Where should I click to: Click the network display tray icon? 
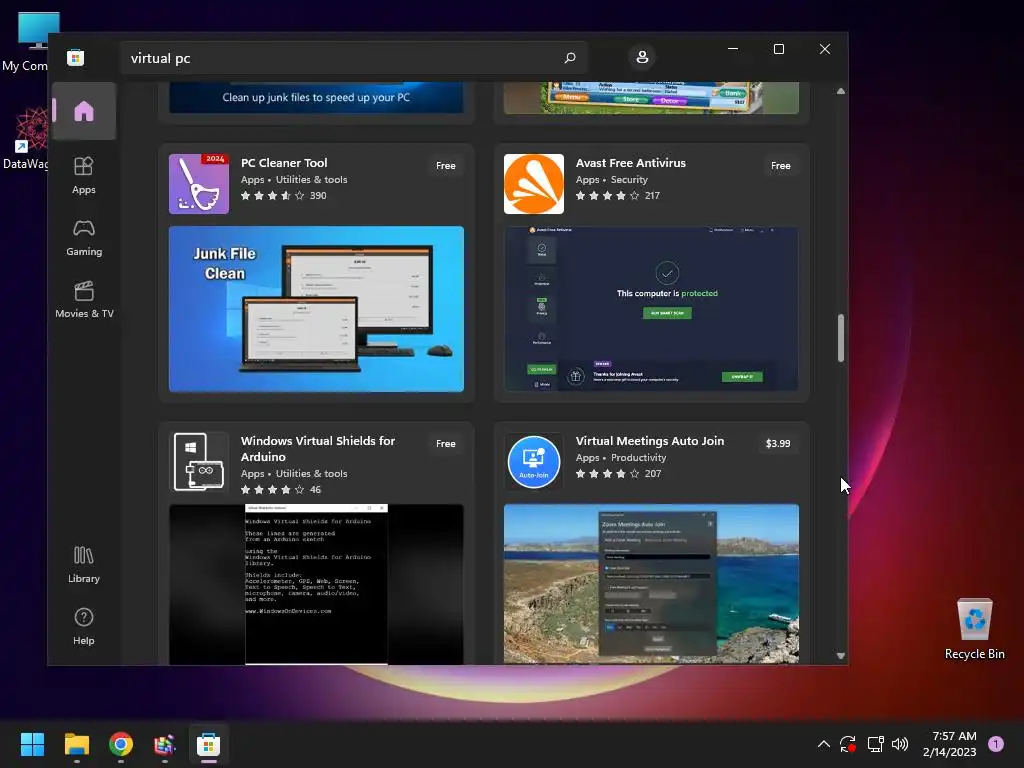click(875, 744)
